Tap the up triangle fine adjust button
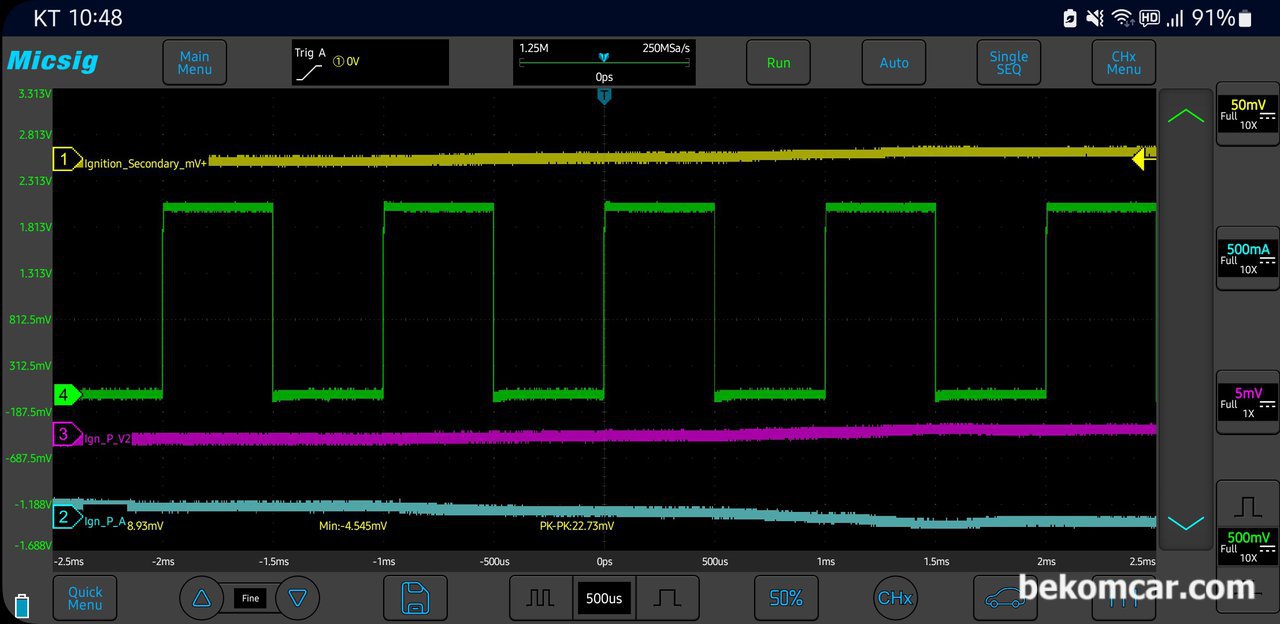 tap(202, 598)
